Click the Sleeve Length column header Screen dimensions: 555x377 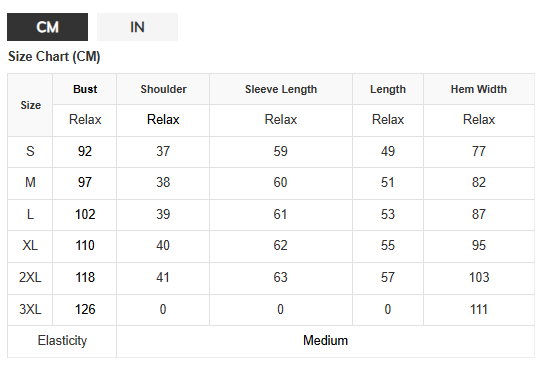[x=281, y=89]
